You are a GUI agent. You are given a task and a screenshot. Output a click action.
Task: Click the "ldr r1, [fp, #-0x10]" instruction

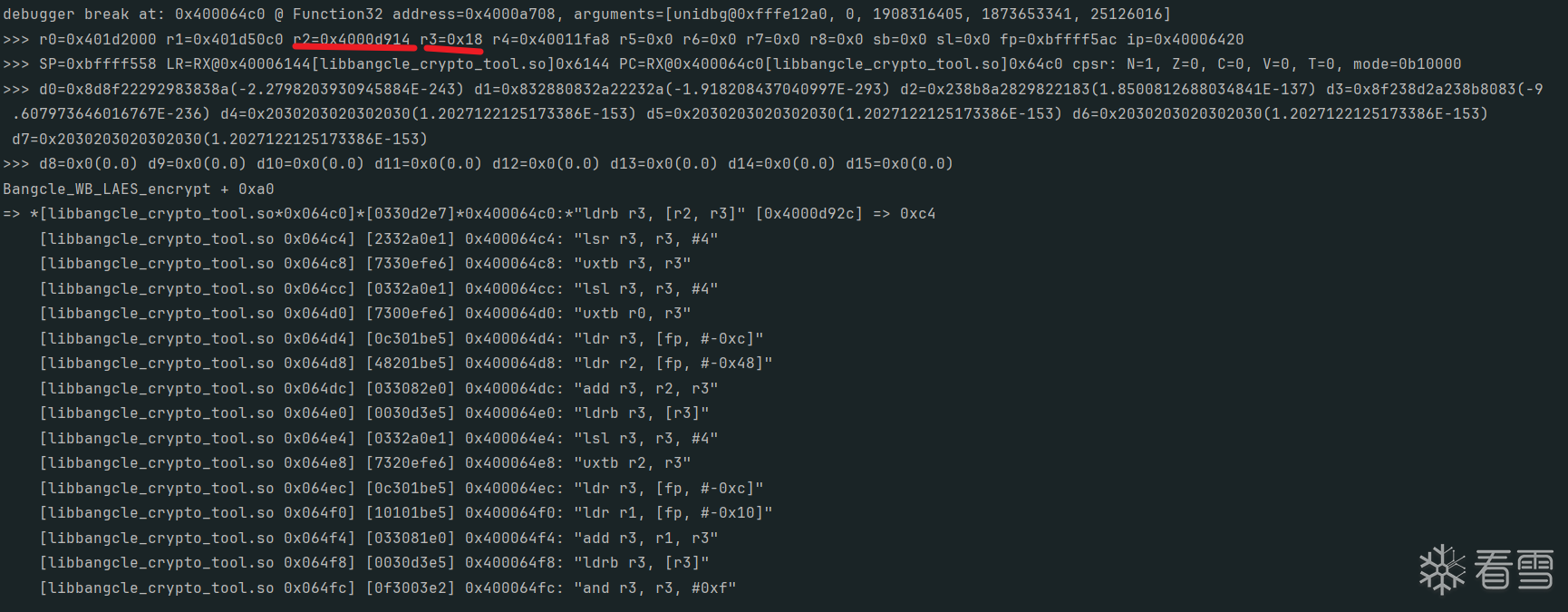tap(673, 513)
